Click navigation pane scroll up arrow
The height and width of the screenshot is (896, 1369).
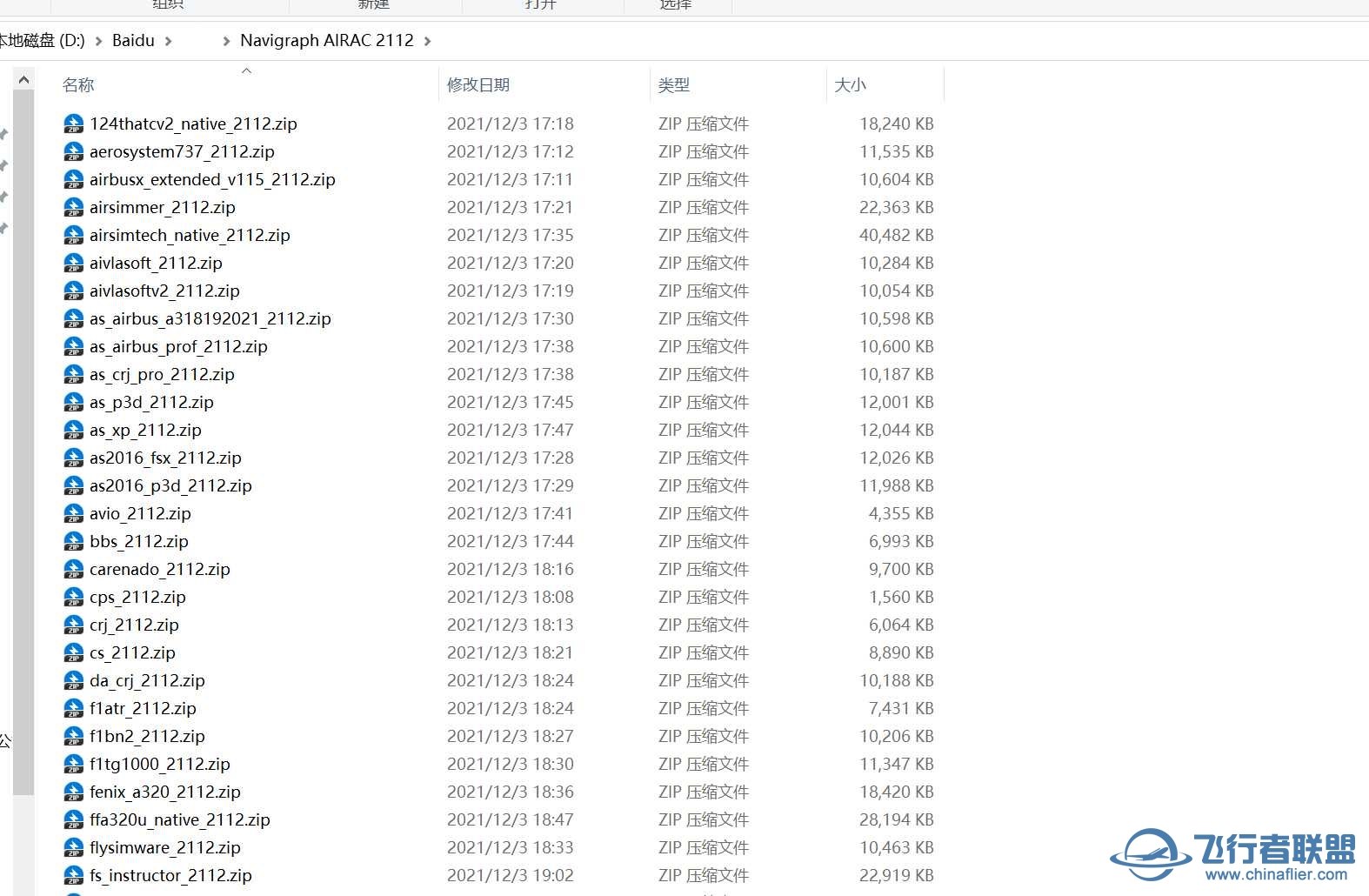click(23, 80)
